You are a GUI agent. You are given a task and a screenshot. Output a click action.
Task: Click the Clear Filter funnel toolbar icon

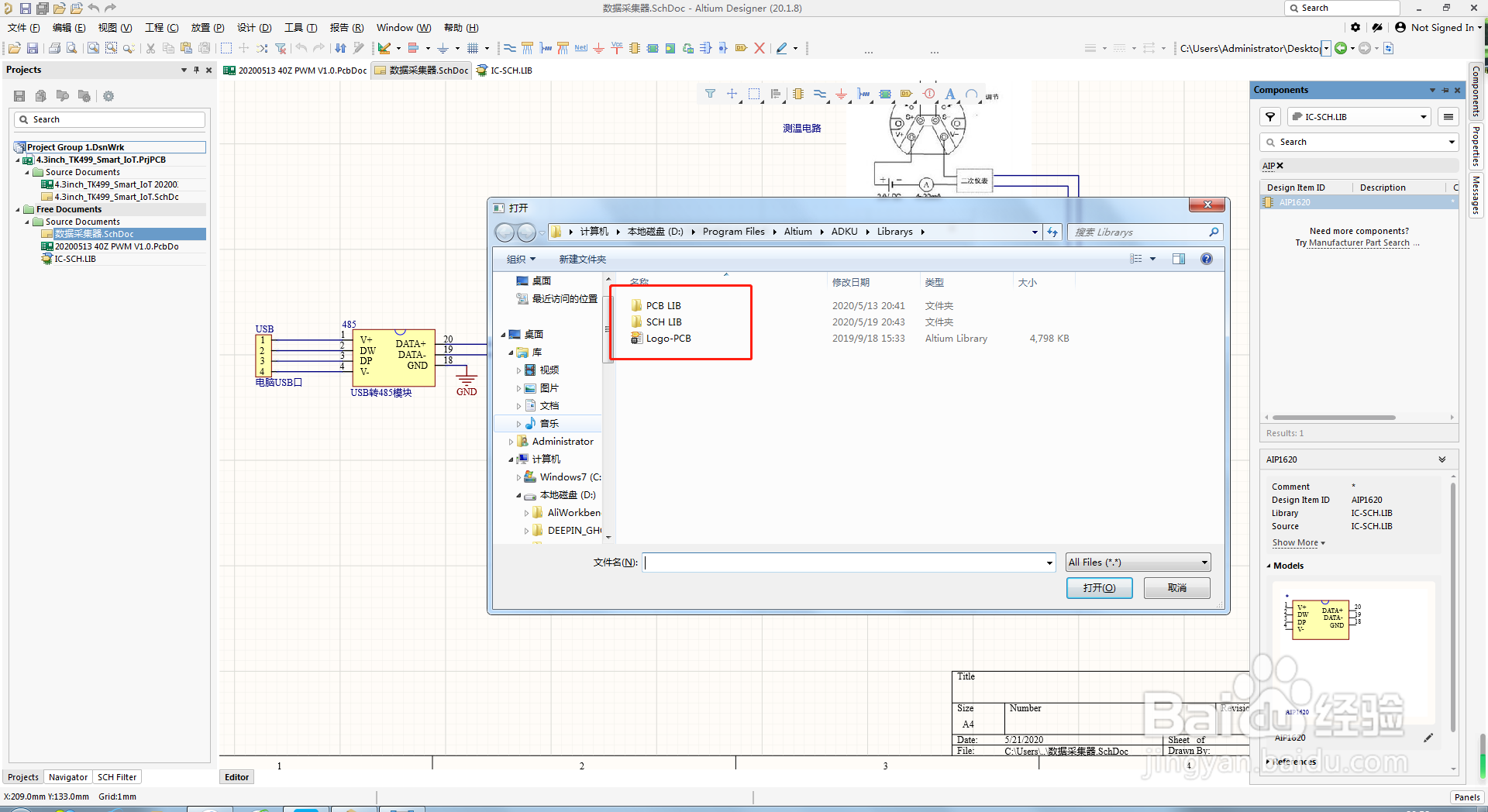coord(281,48)
